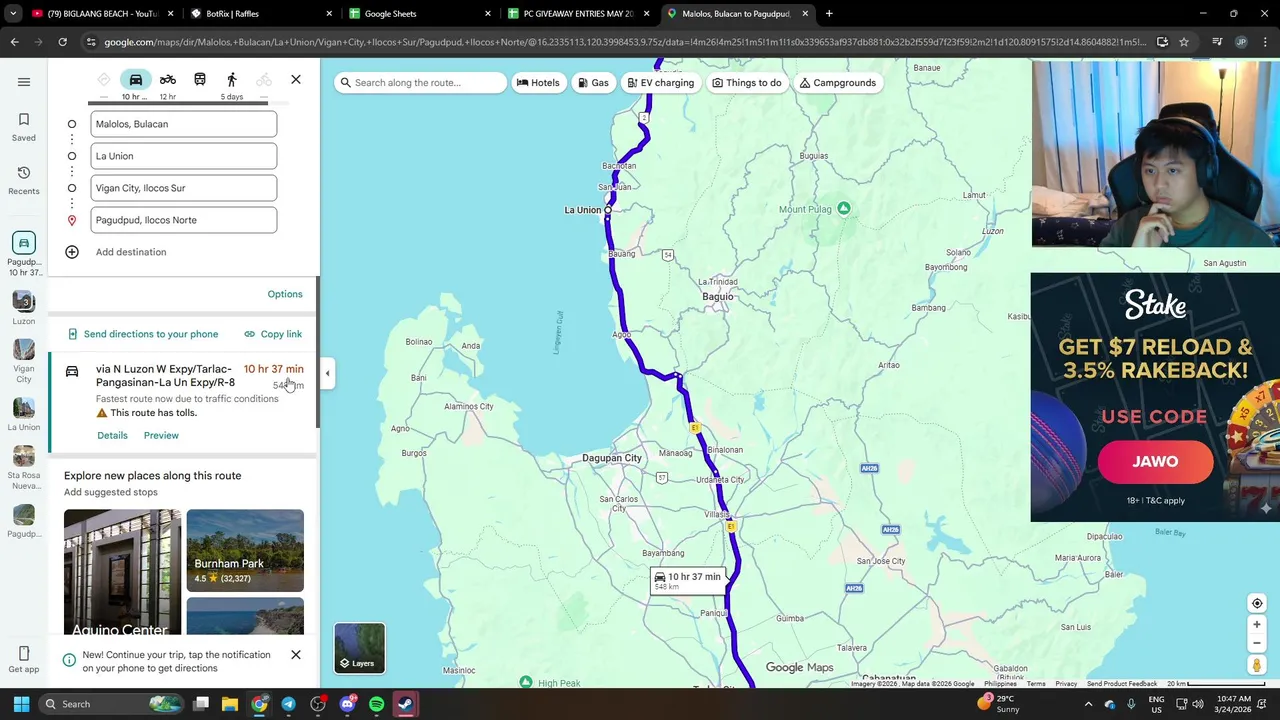The height and width of the screenshot is (720, 1280).
Task: Edit the Vigan City, Ilocos Sur stop
Action: (x=184, y=188)
